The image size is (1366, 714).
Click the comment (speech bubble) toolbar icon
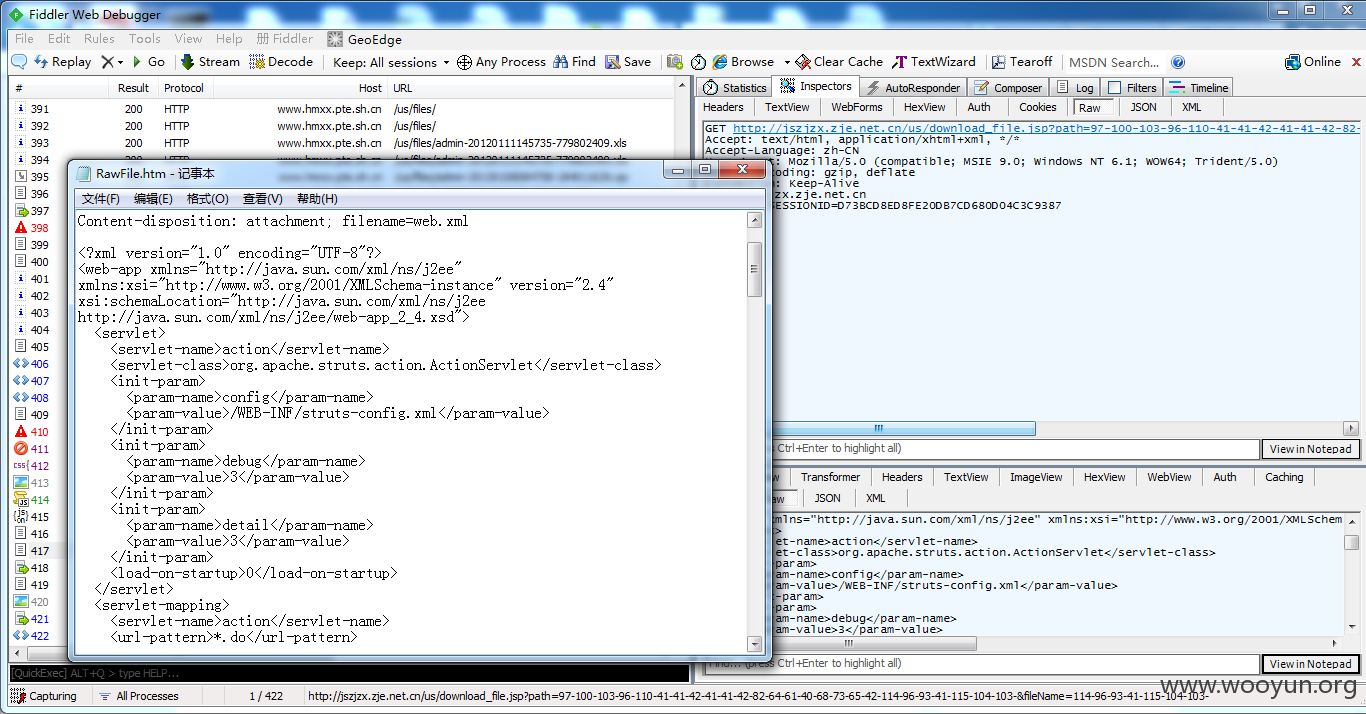[x=19, y=62]
